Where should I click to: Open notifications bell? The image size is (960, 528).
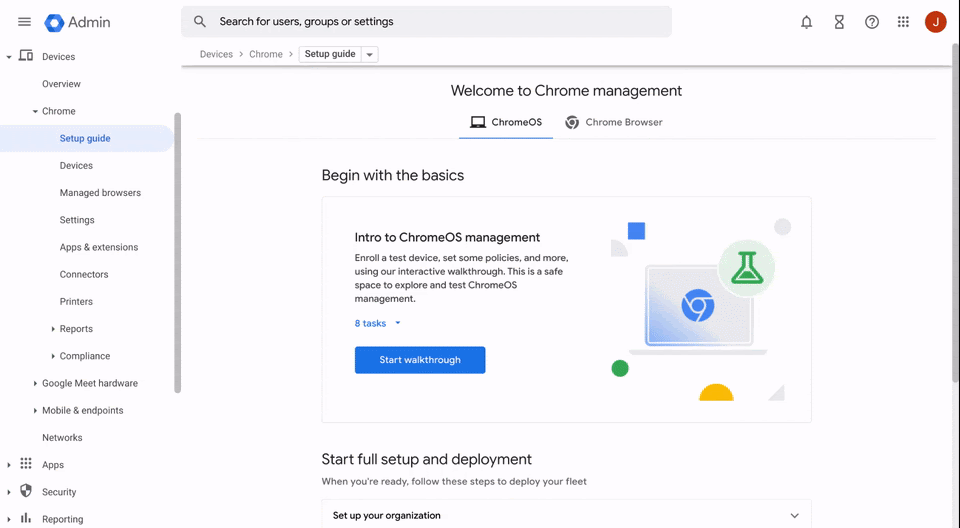(x=806, y=22)
